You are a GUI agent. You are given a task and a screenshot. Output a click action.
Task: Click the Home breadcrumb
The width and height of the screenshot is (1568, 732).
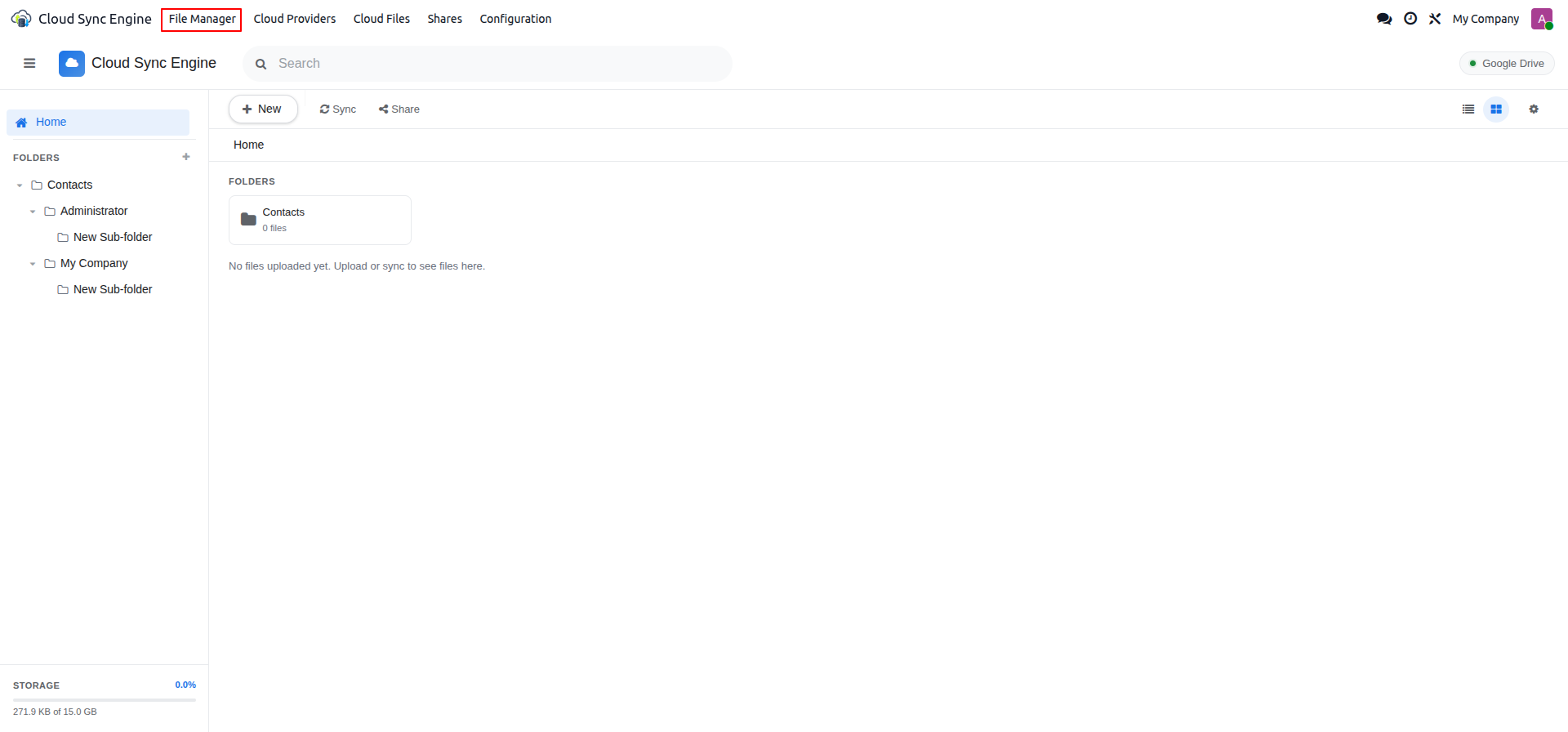248,145
